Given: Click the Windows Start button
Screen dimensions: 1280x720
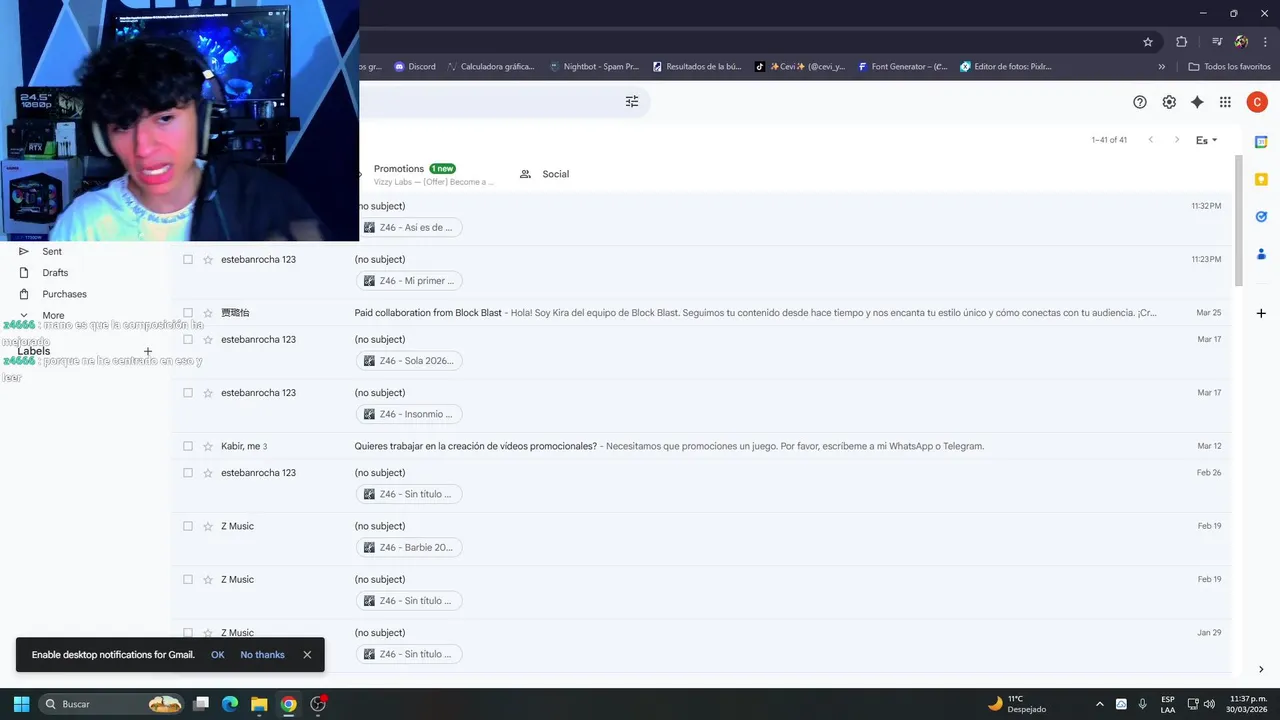Looking at the screenshot, I should click(x=21, y=704).
